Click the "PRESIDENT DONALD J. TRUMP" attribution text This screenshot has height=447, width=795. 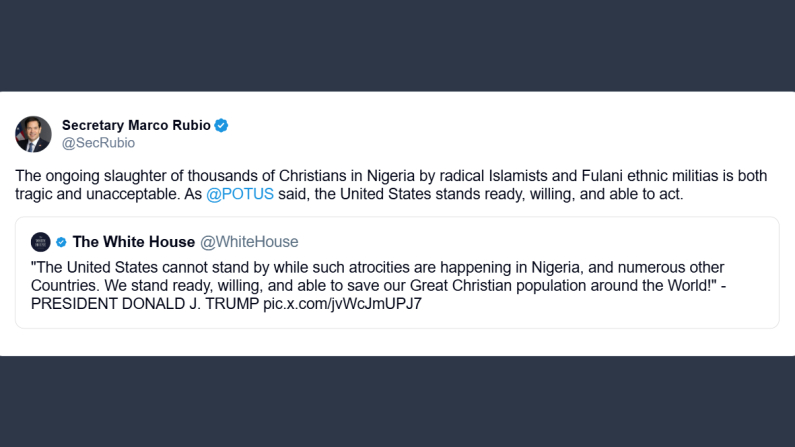145,303
